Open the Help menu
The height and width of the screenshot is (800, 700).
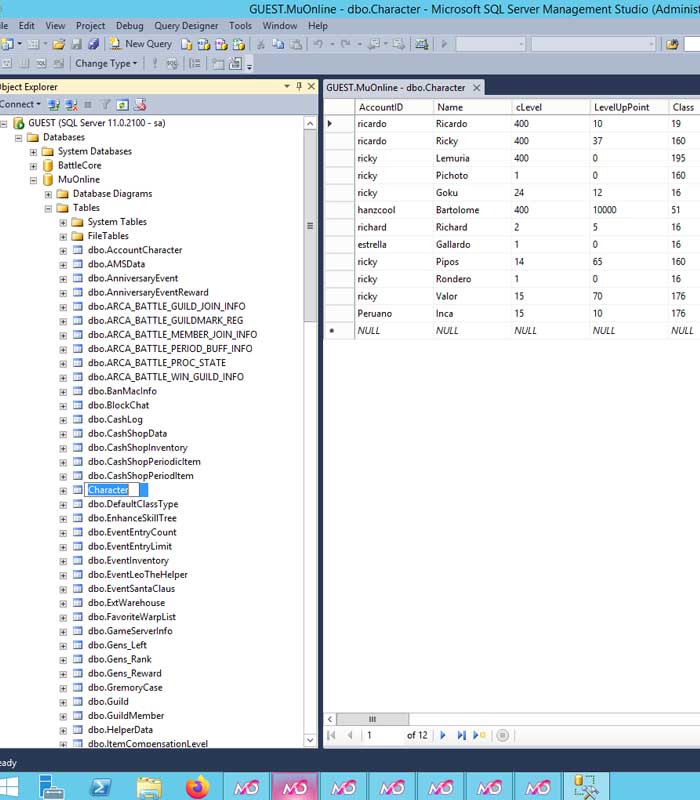coord(317,26)
